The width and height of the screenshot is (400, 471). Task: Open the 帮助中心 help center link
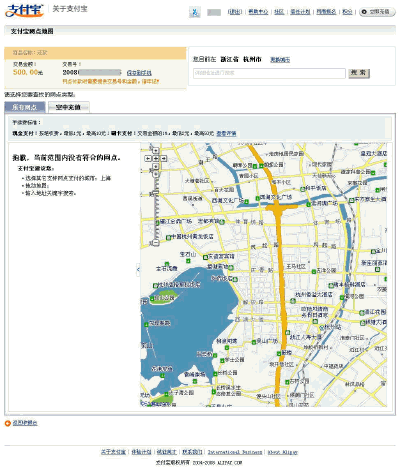(x=258, y=12)
